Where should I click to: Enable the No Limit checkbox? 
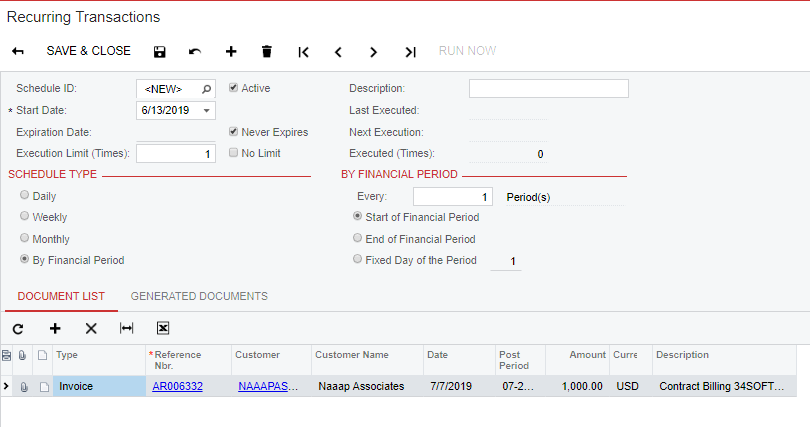(x=233, y=153)
